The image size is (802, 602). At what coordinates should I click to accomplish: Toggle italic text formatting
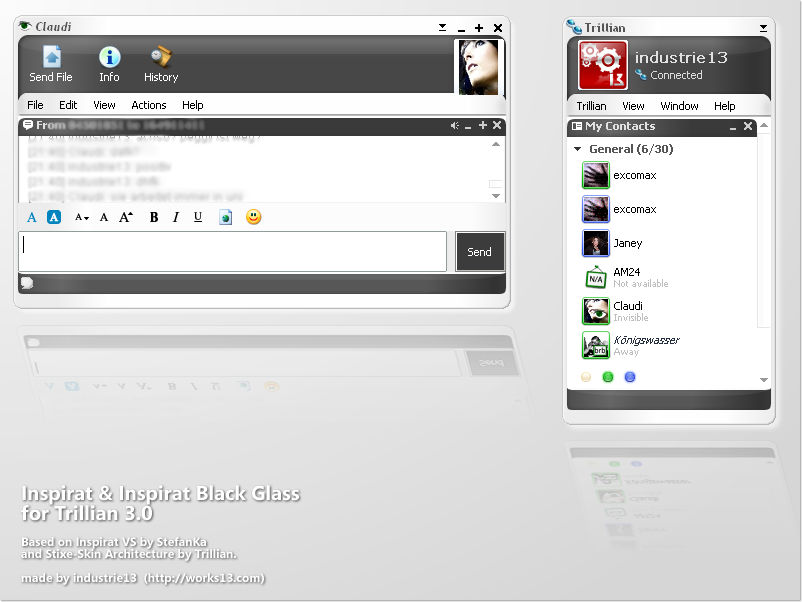(174, 217)
